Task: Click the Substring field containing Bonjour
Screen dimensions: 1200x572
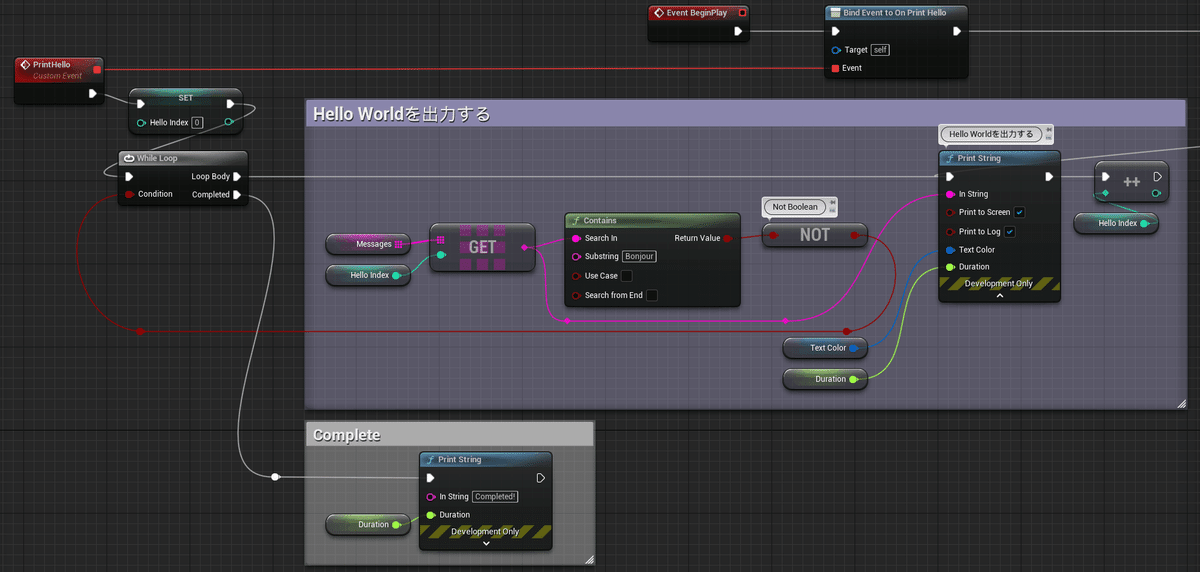Action: point(639,257)
